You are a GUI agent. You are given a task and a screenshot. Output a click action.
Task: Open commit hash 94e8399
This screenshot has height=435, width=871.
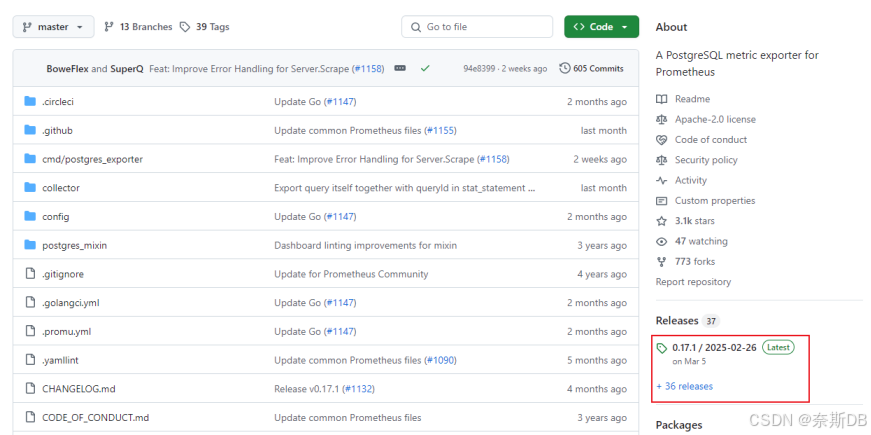pyautogui.click(x=479, y=69)
